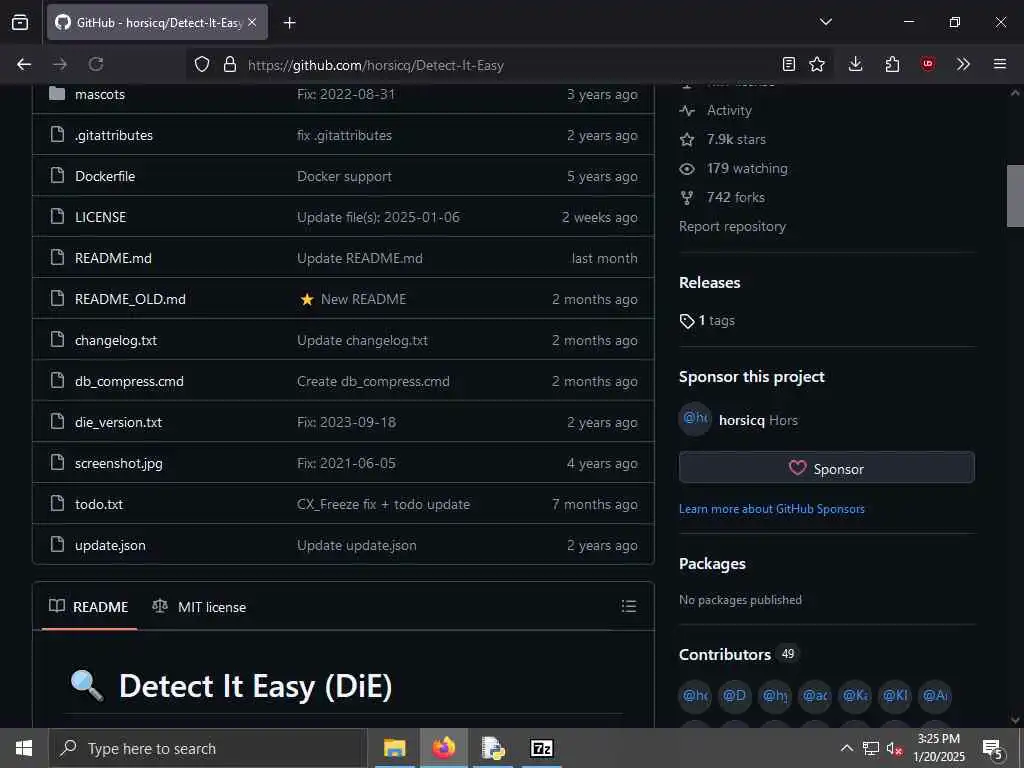Open the README outline list icon

point(628,606)
